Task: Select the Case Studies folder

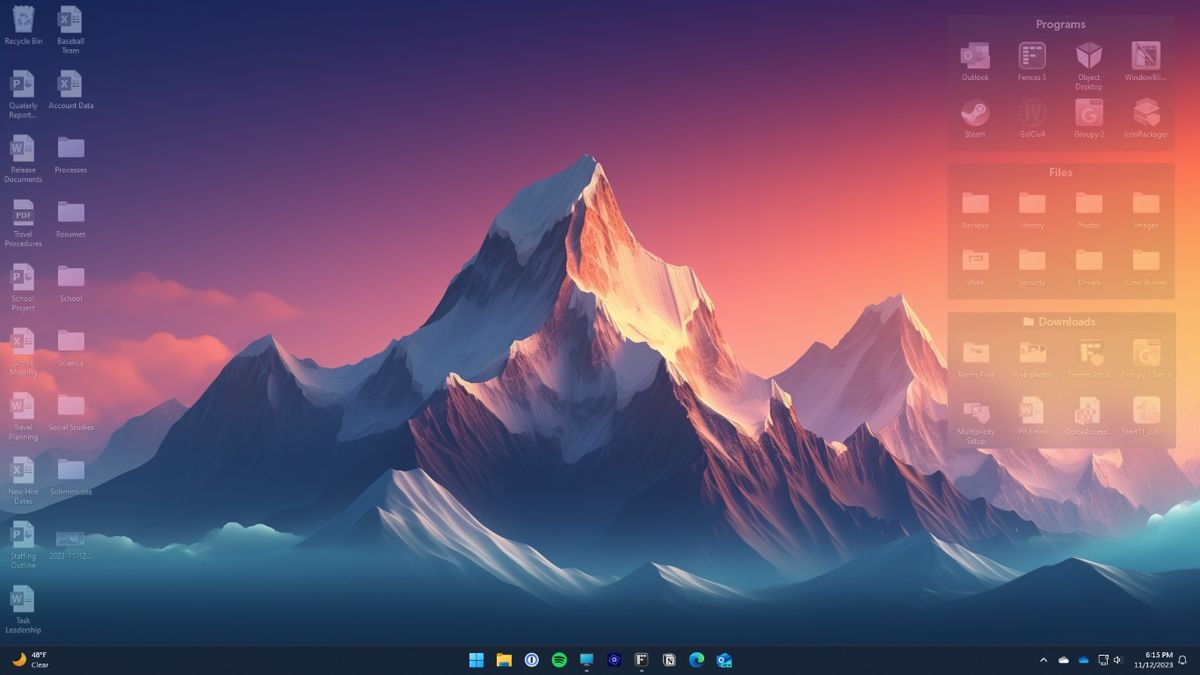Action: click(1146, 267)
